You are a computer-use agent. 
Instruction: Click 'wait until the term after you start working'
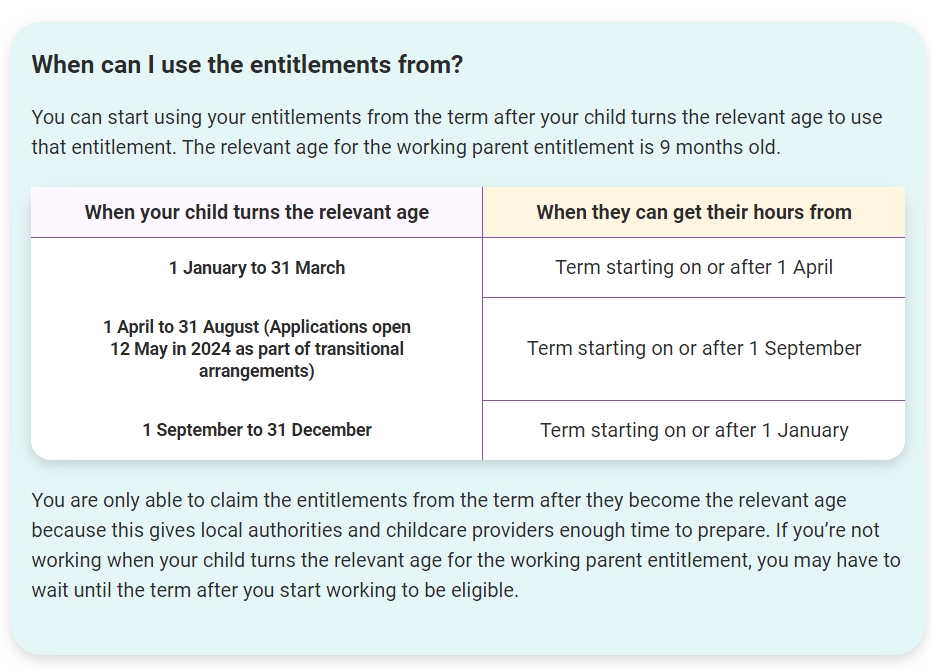click(223, 590)
